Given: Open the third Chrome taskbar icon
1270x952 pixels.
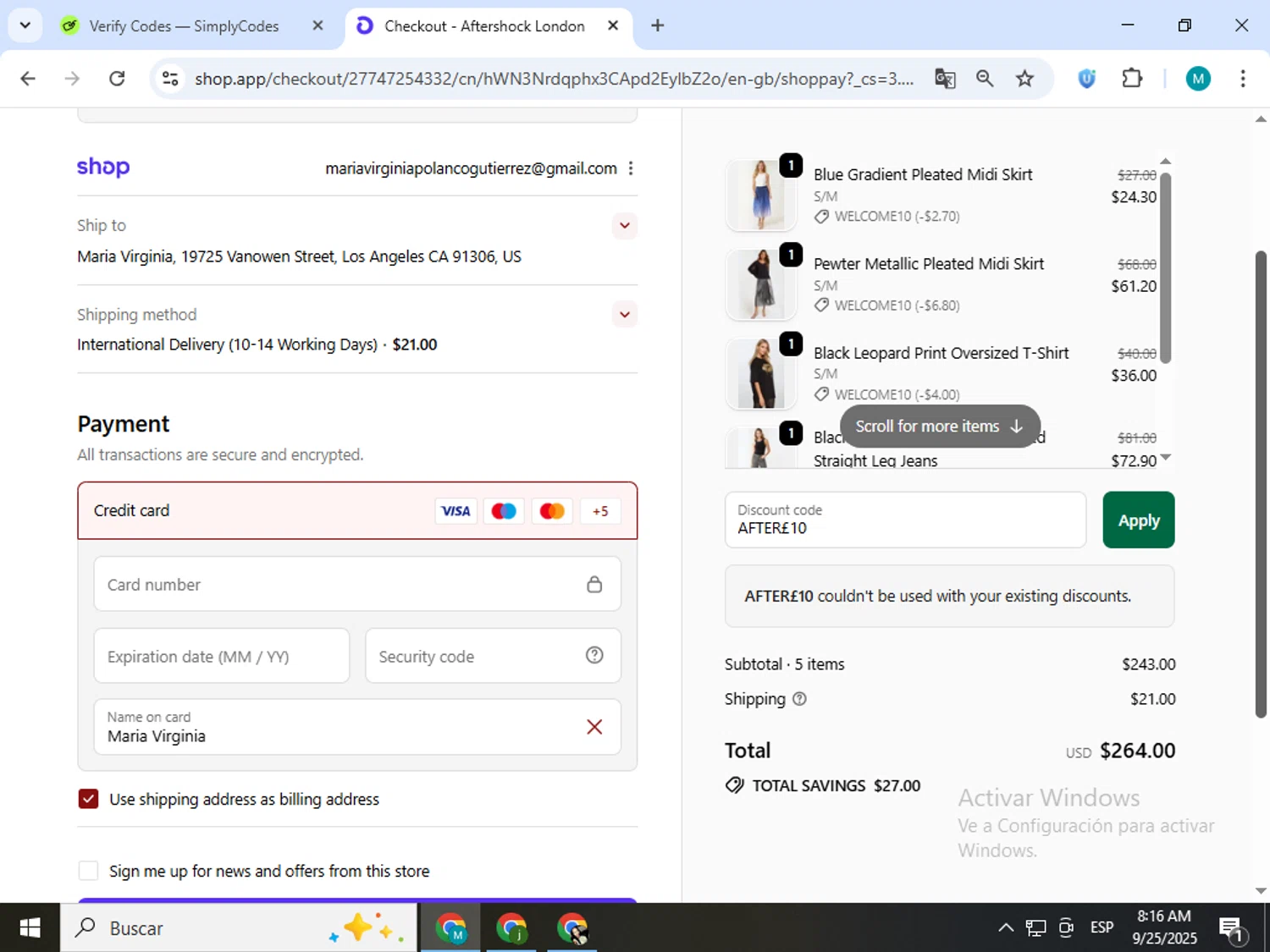Looking at the screenshot, I should [572, 928].
